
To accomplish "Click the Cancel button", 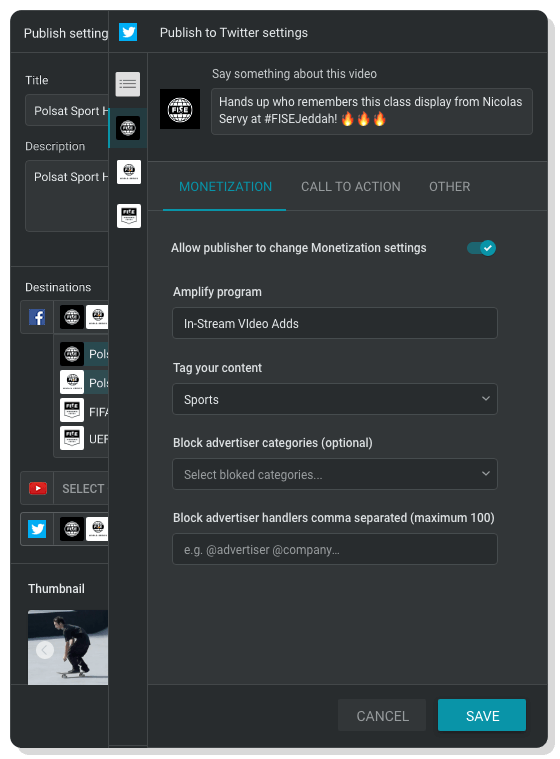I will pyautogui.click(x=382, y=715).
